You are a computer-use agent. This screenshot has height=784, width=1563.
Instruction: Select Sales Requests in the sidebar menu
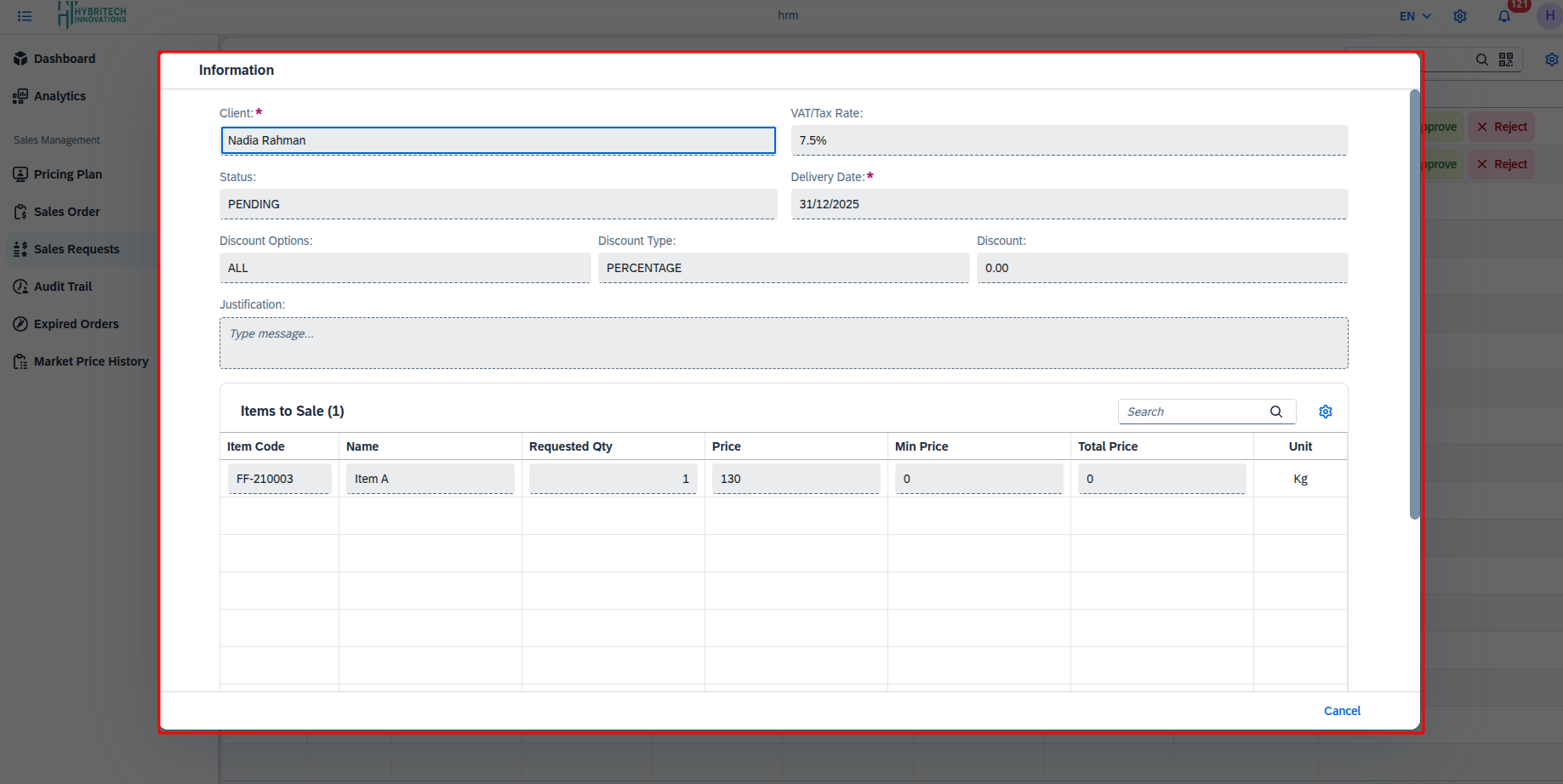click(x=77, y=248)
